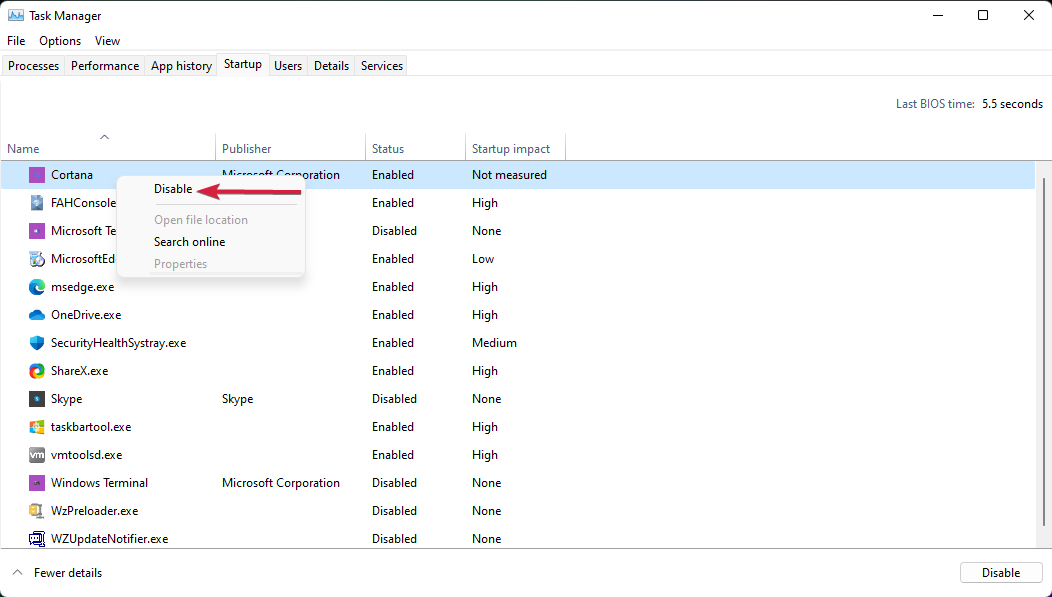Click the vertical scrollbar of the list

point(1043,351)
